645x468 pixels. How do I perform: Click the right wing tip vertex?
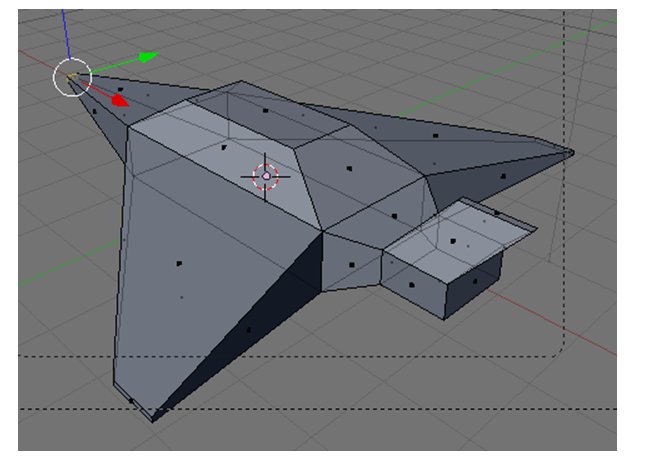tap(572, 153)
